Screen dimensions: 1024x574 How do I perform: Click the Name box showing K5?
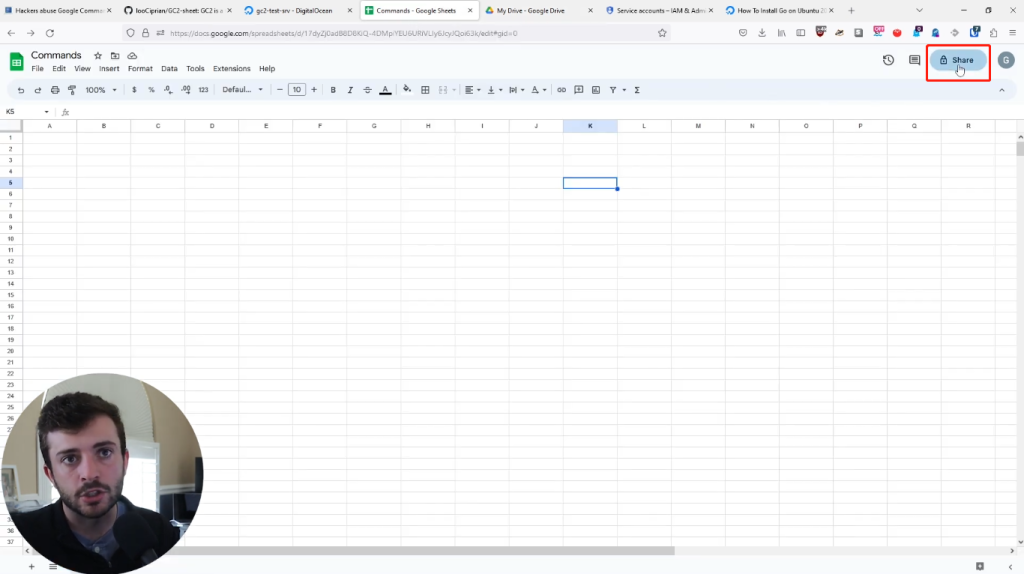(x=27, y=112)
